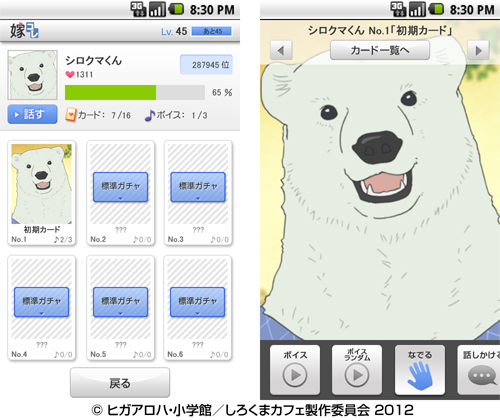Tap the 話す talk button
Image resolution: width=500 pixels, height=420 pixels.
pyautogui.click(x=32, y=114)
